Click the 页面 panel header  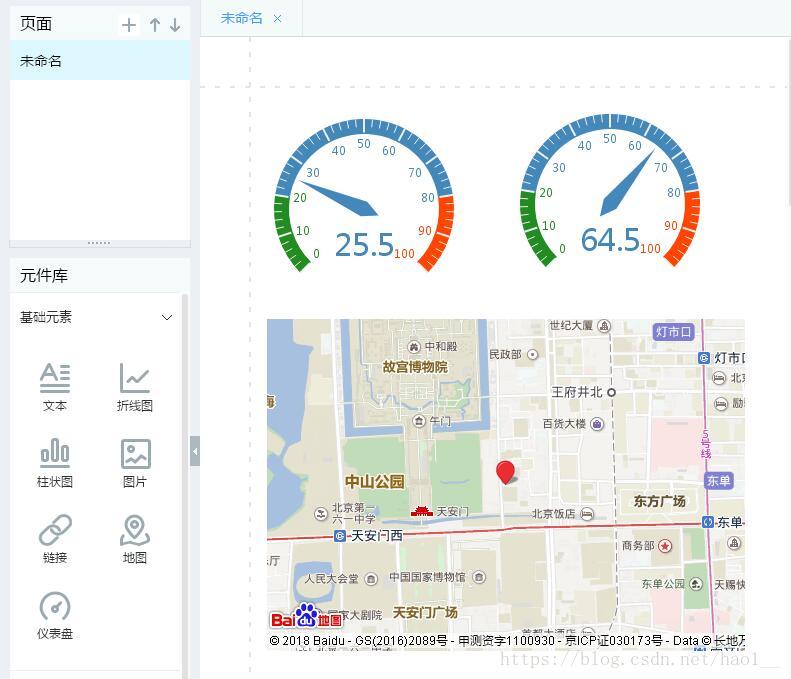pyautogui.click(x=100, y=24)
